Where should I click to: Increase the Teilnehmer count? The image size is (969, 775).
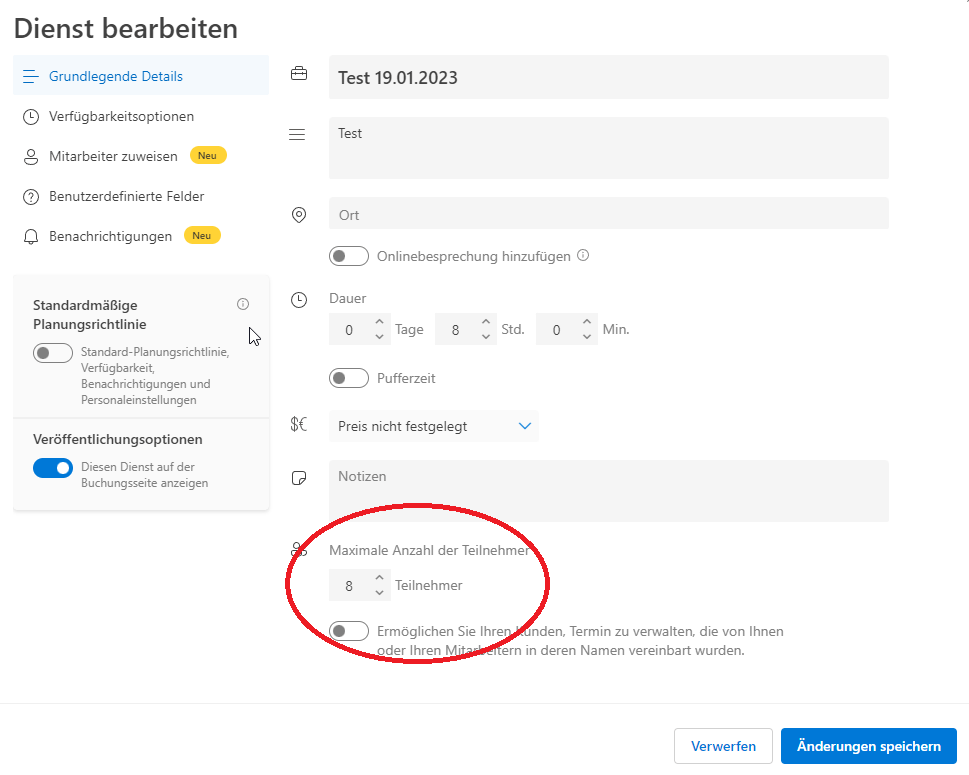point(379,578)
